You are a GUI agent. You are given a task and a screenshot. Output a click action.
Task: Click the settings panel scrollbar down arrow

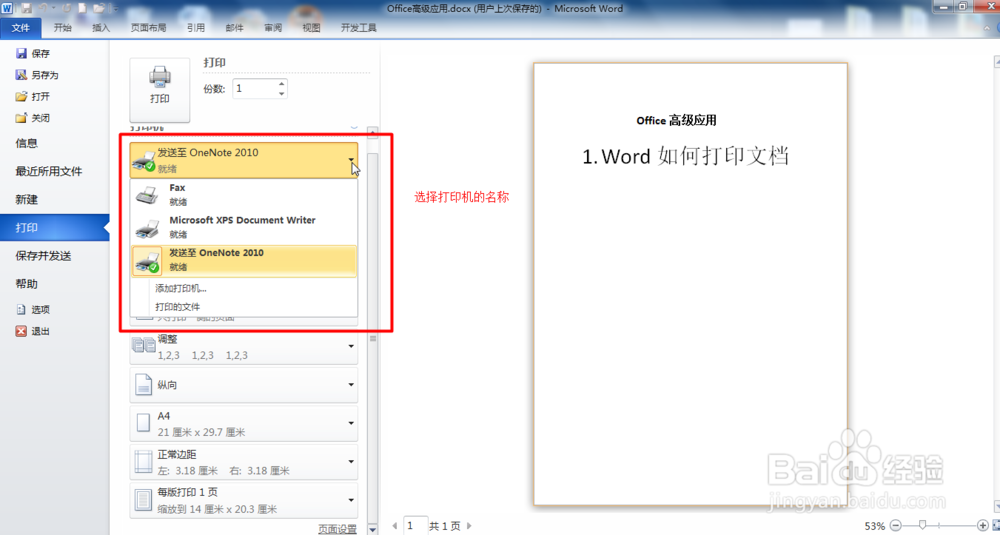coord(373,529)
